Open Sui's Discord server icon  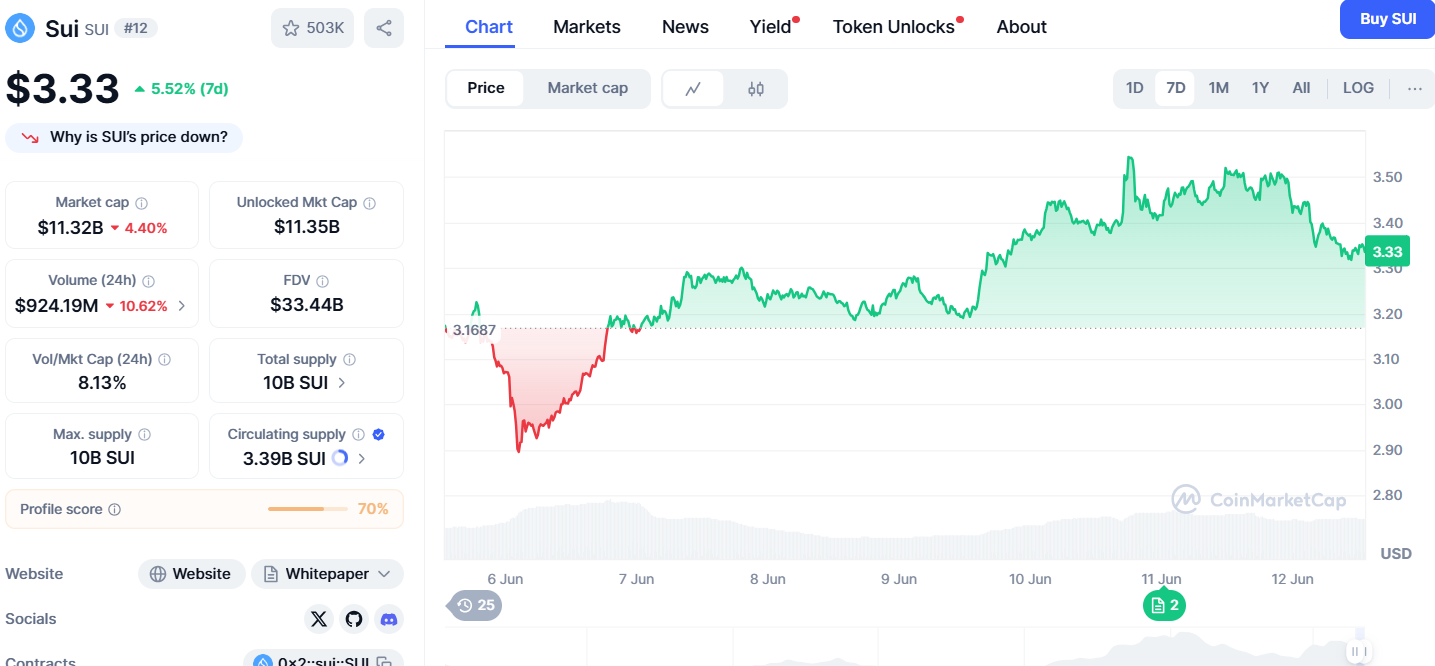389,619
